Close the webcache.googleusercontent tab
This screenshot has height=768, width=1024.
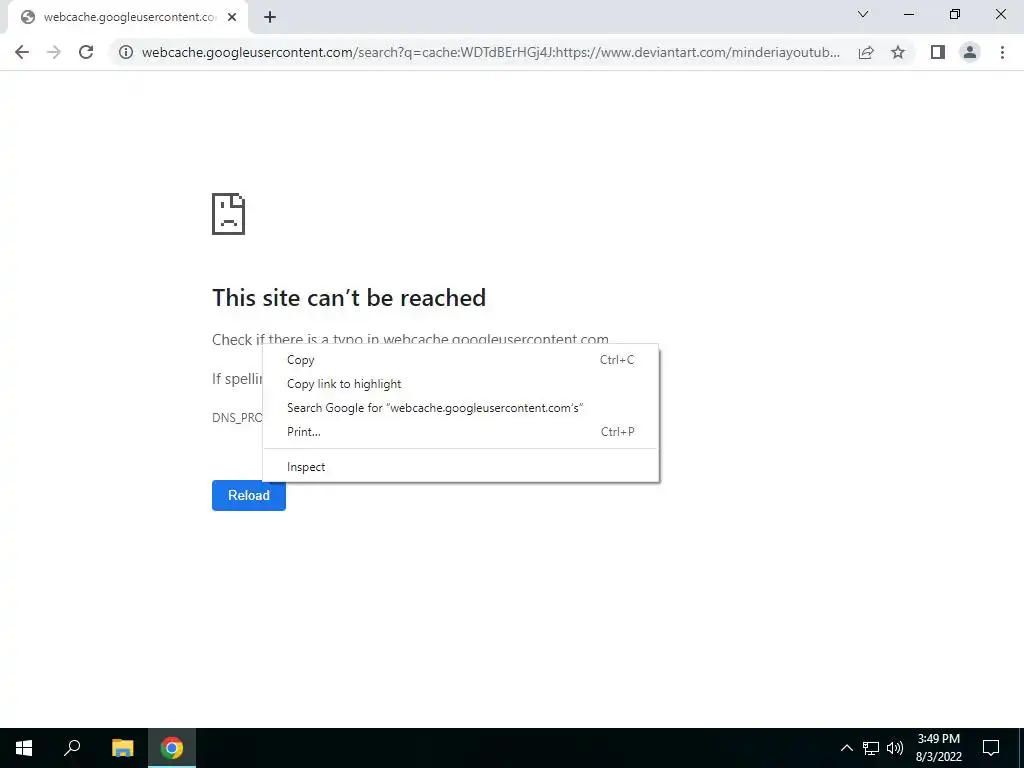[x=232, y=18]
